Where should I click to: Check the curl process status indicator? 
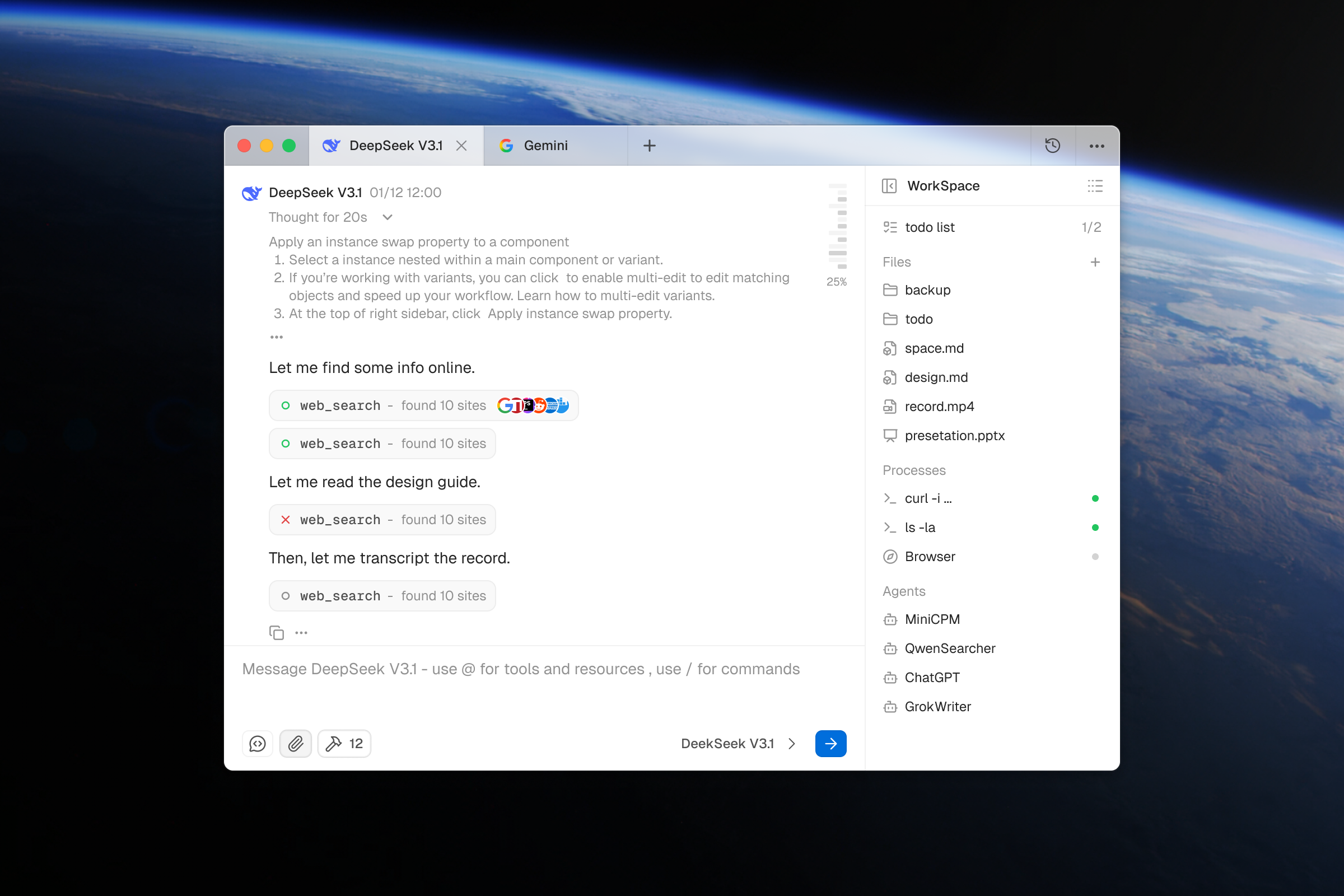coord(1095,498)
